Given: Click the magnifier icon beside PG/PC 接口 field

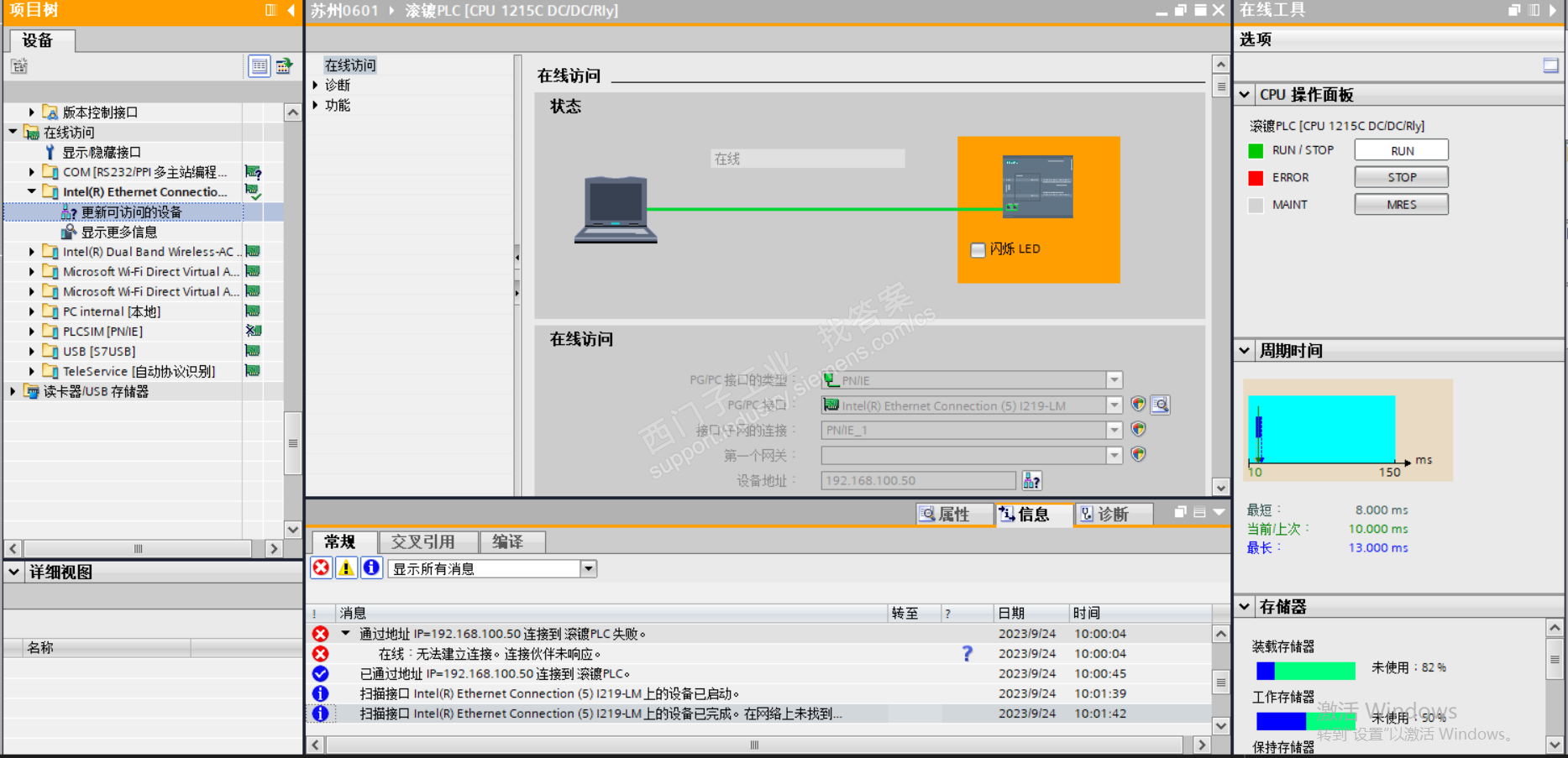Looking at the screenshot, I should pyautogui.click(x=1161, y=405).
